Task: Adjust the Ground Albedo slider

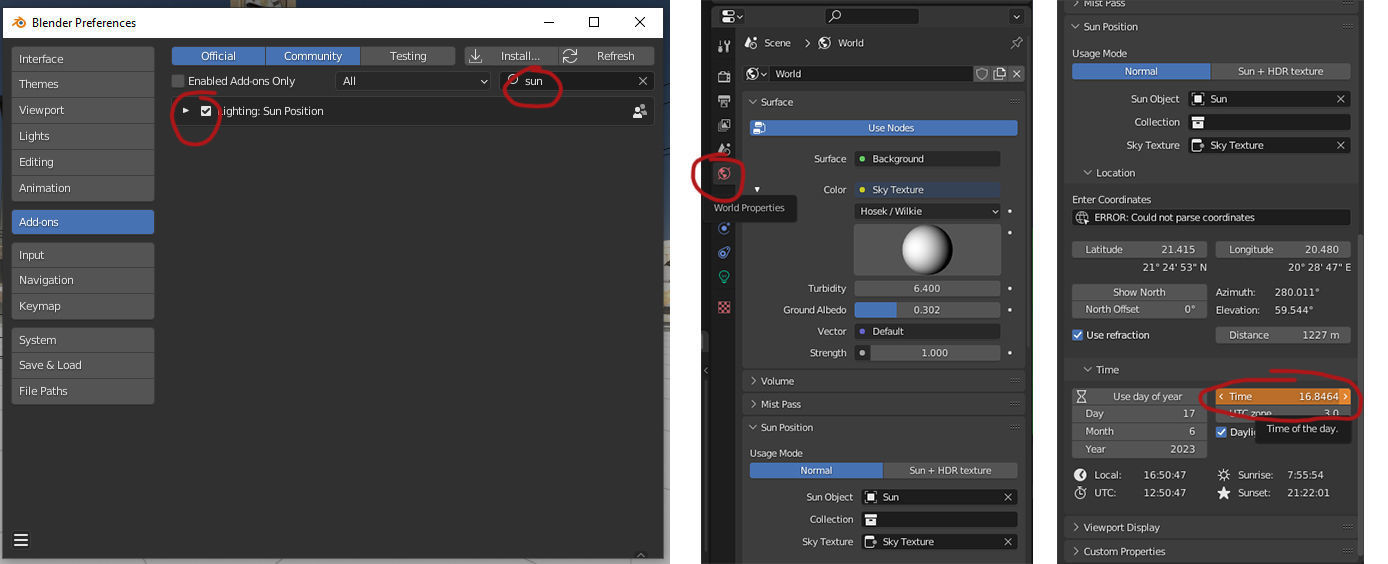Action: [x=927, y=310]
